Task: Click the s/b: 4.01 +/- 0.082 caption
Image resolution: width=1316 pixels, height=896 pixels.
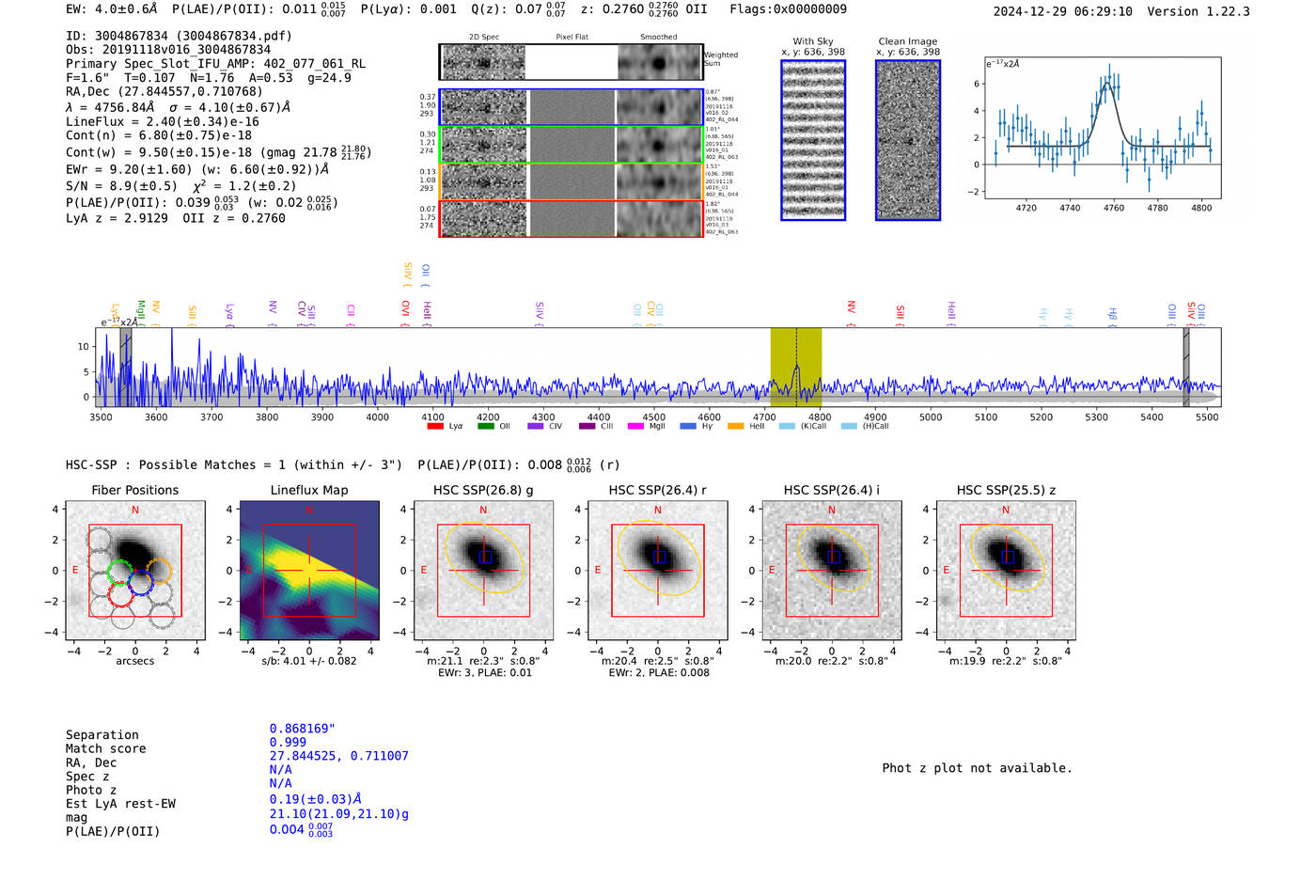Action: 309,661
